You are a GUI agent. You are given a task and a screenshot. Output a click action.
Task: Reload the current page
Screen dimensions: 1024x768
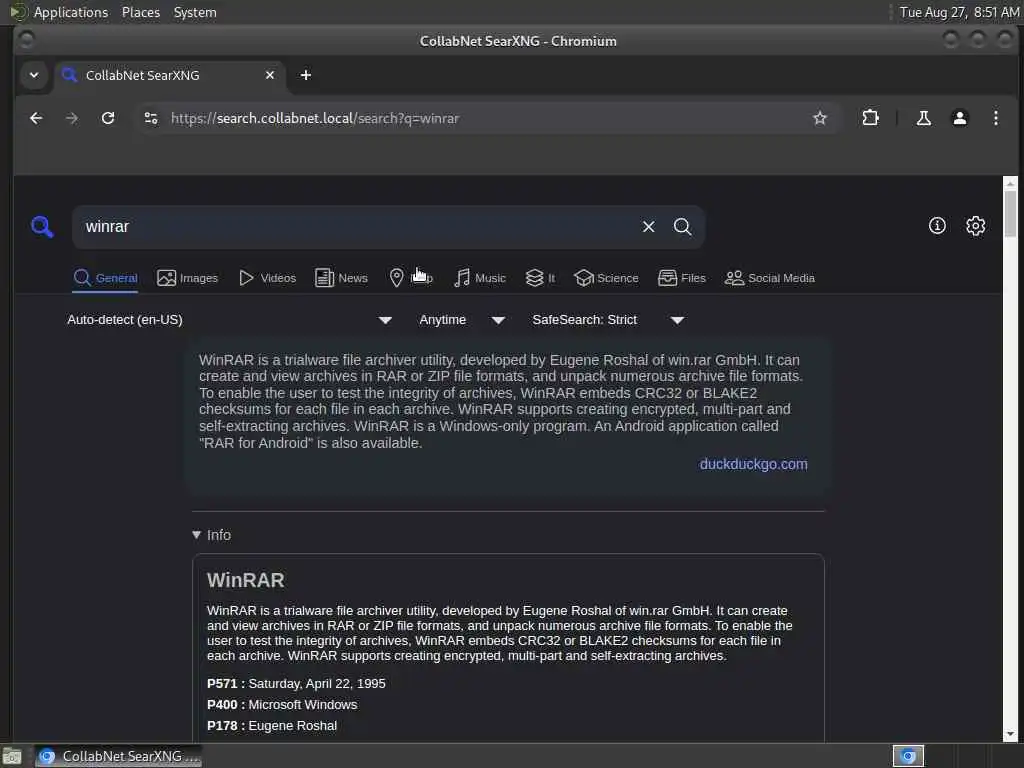coord(108,118)
